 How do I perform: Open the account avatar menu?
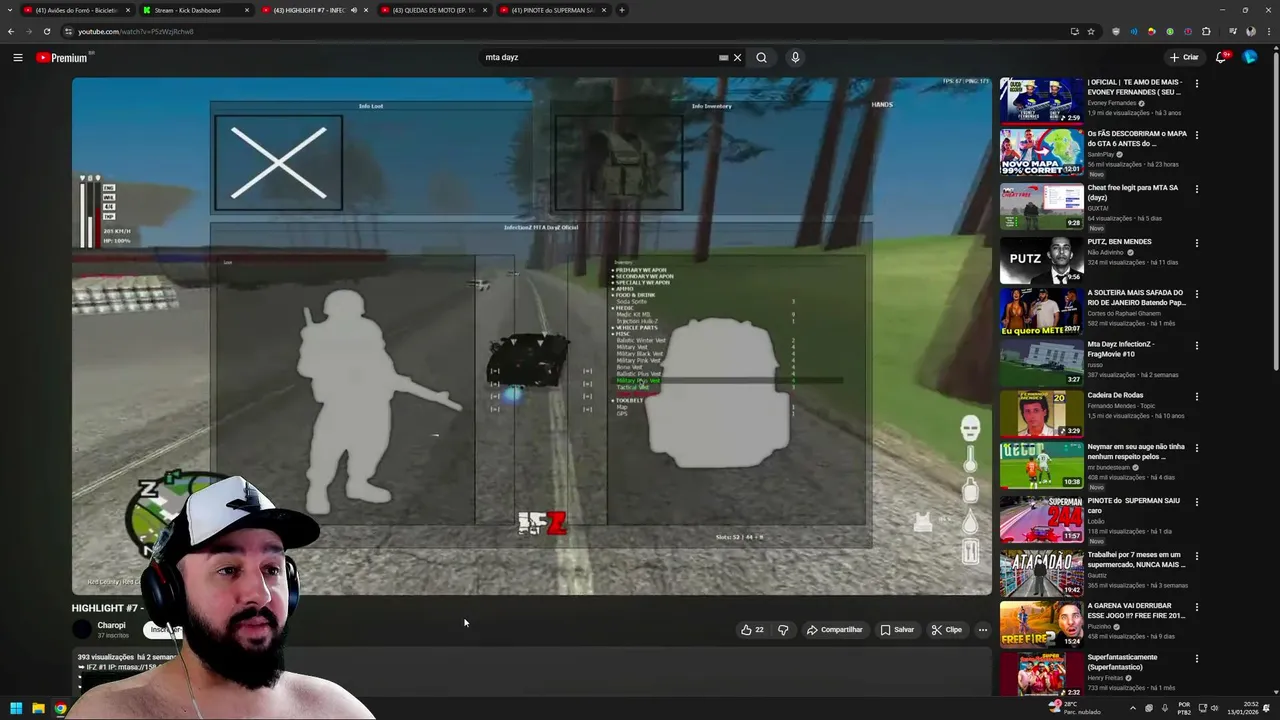click(1249, 57)
